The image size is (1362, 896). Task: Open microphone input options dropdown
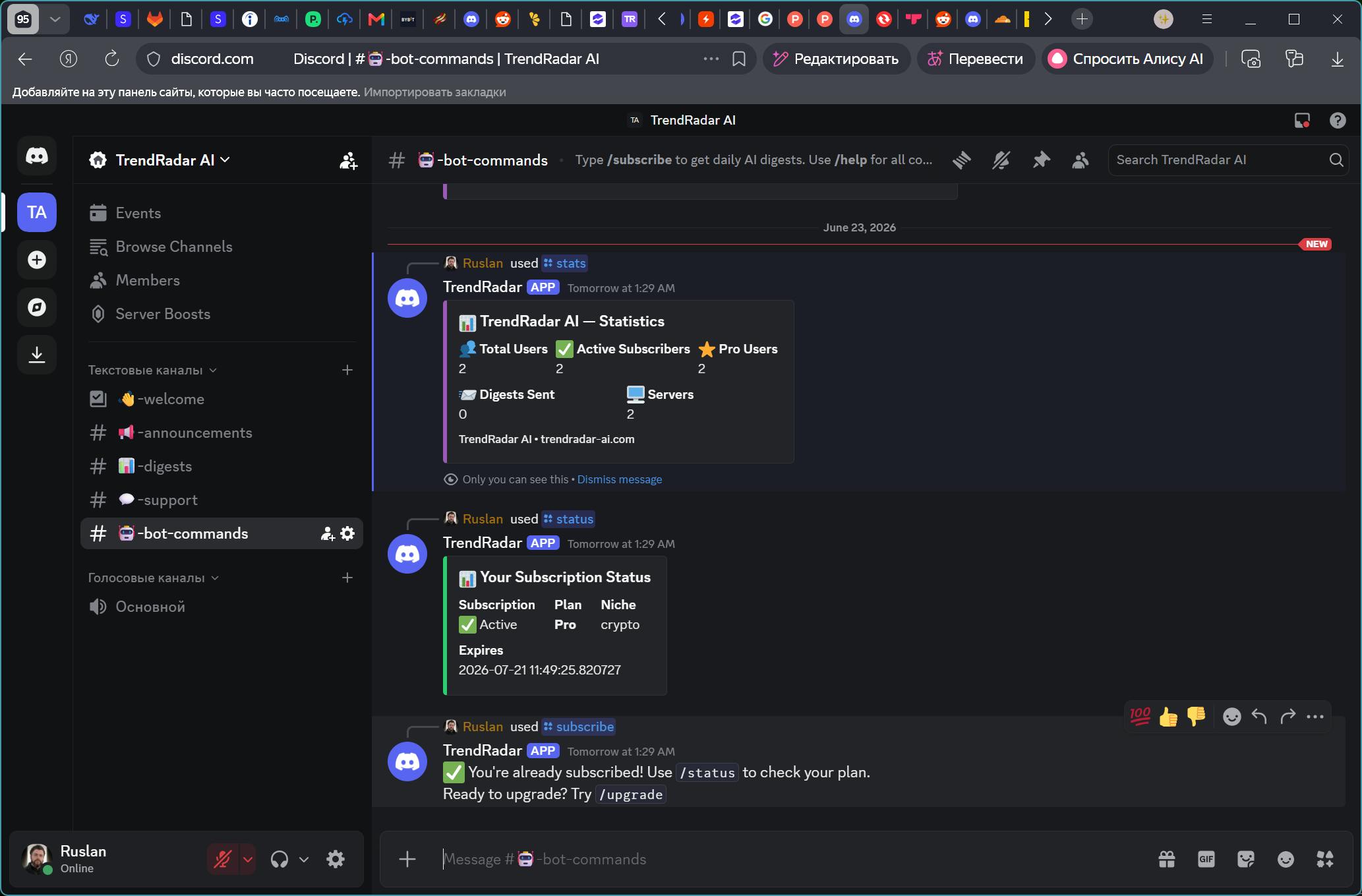[248, 859]
